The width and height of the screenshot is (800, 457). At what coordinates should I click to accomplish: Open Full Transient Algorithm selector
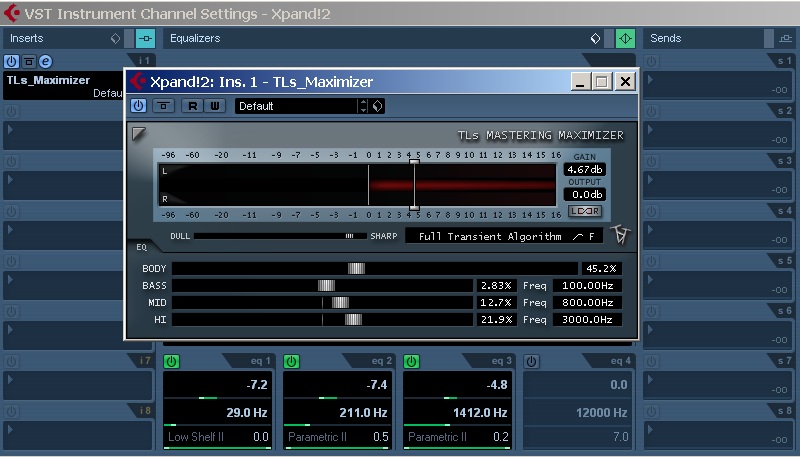(x=504, y=236)
